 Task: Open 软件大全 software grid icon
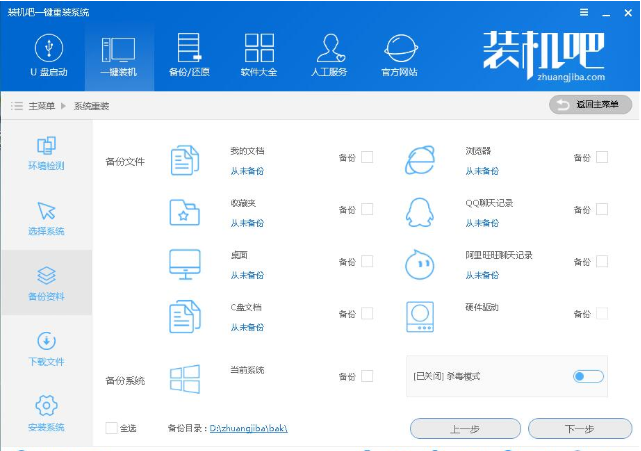click(x=259, y=48)
